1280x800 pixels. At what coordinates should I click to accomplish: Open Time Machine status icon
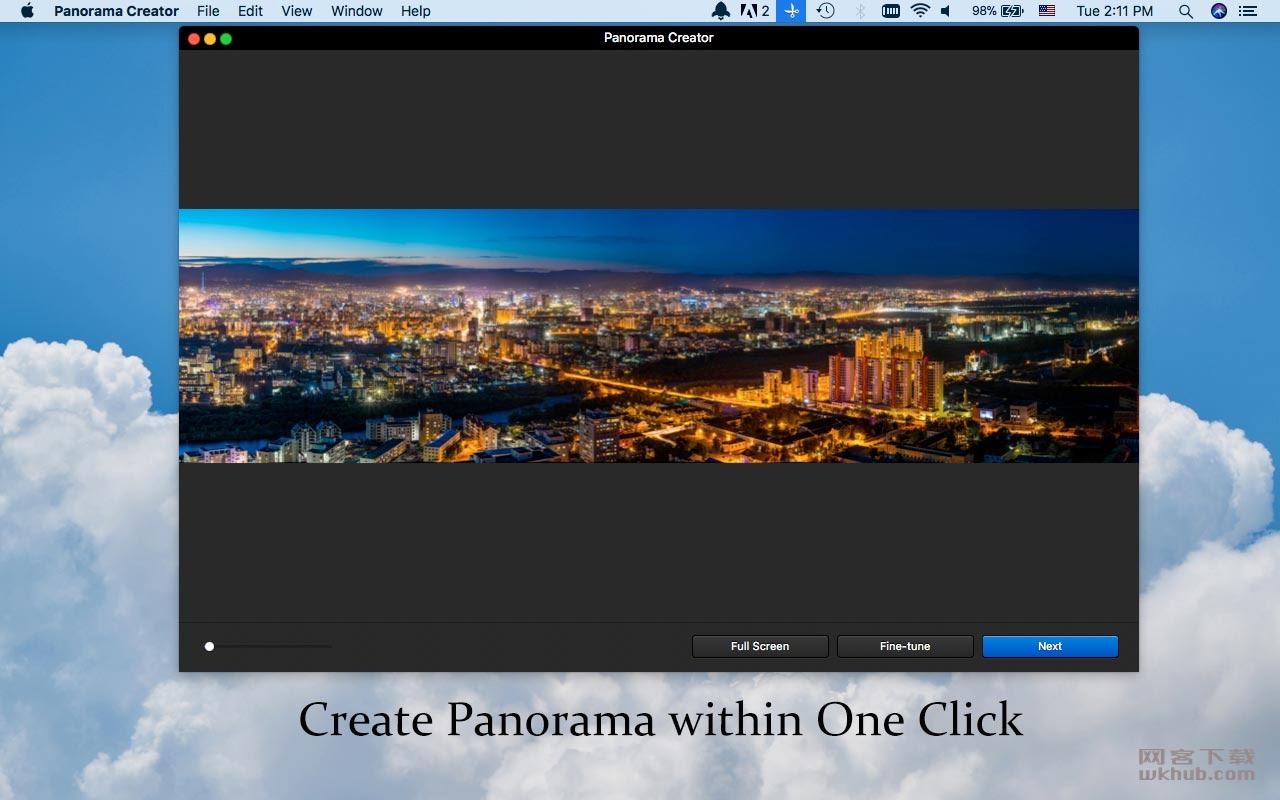coord(825,11)
